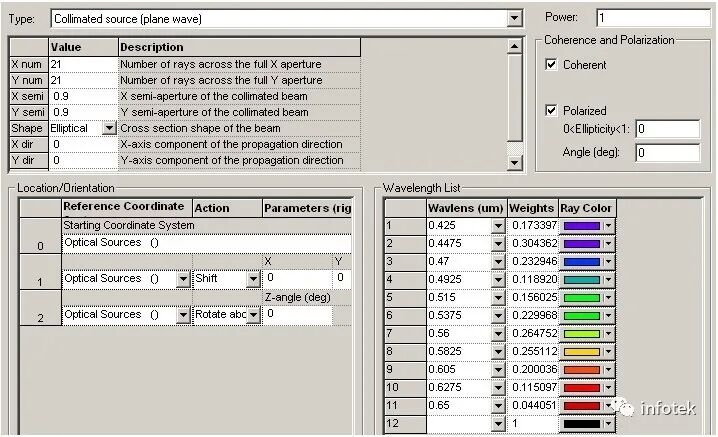Click the Weights column header
The width and height of the screenshot is (718, 437).
(532, 208)
